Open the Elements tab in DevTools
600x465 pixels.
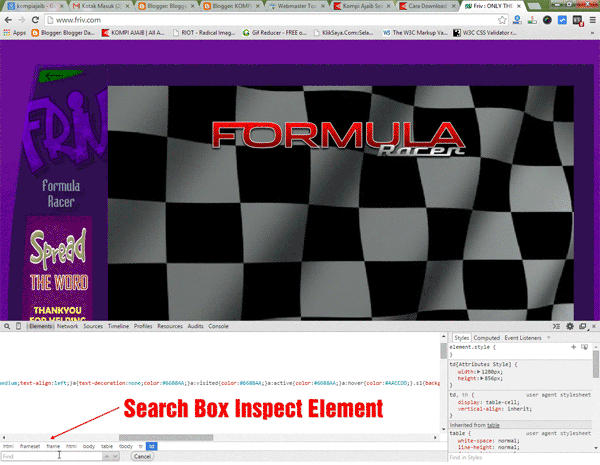pyautogui.click(x=40, y=326)
